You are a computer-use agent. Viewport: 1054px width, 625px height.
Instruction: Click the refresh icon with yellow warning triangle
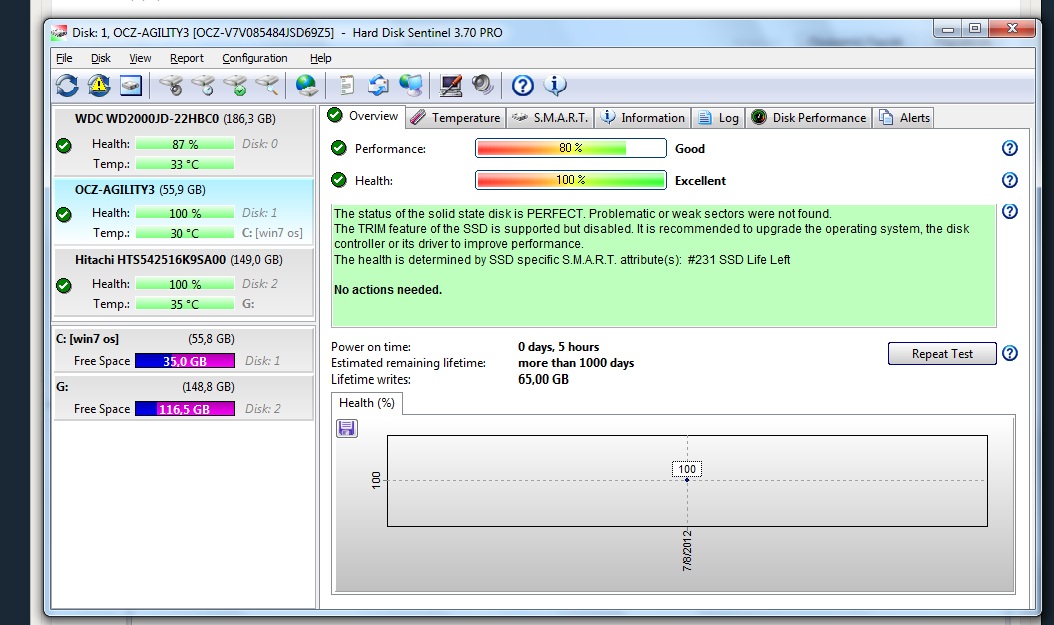pos(99,85)
